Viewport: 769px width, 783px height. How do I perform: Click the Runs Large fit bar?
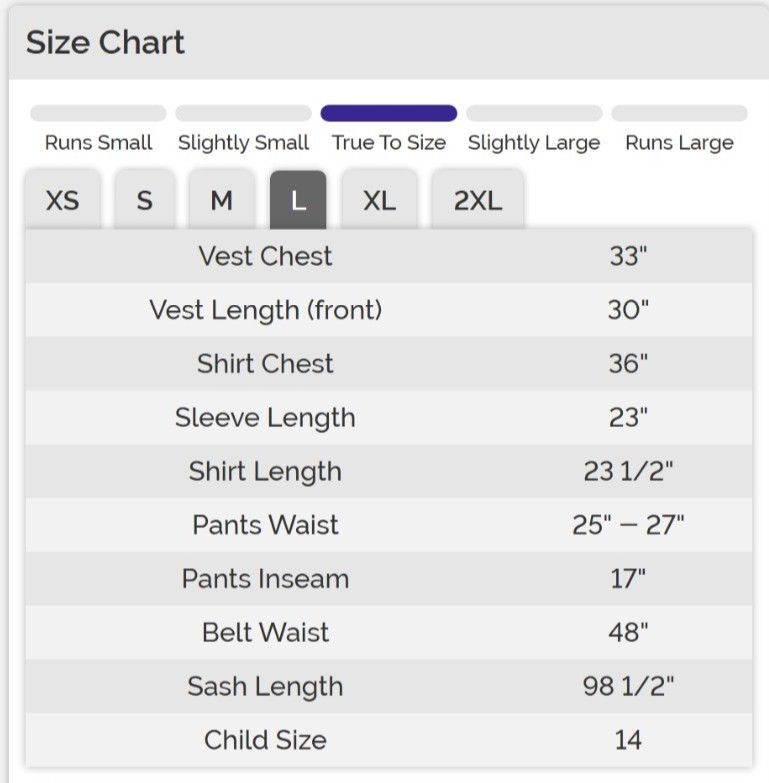point(679,114)
